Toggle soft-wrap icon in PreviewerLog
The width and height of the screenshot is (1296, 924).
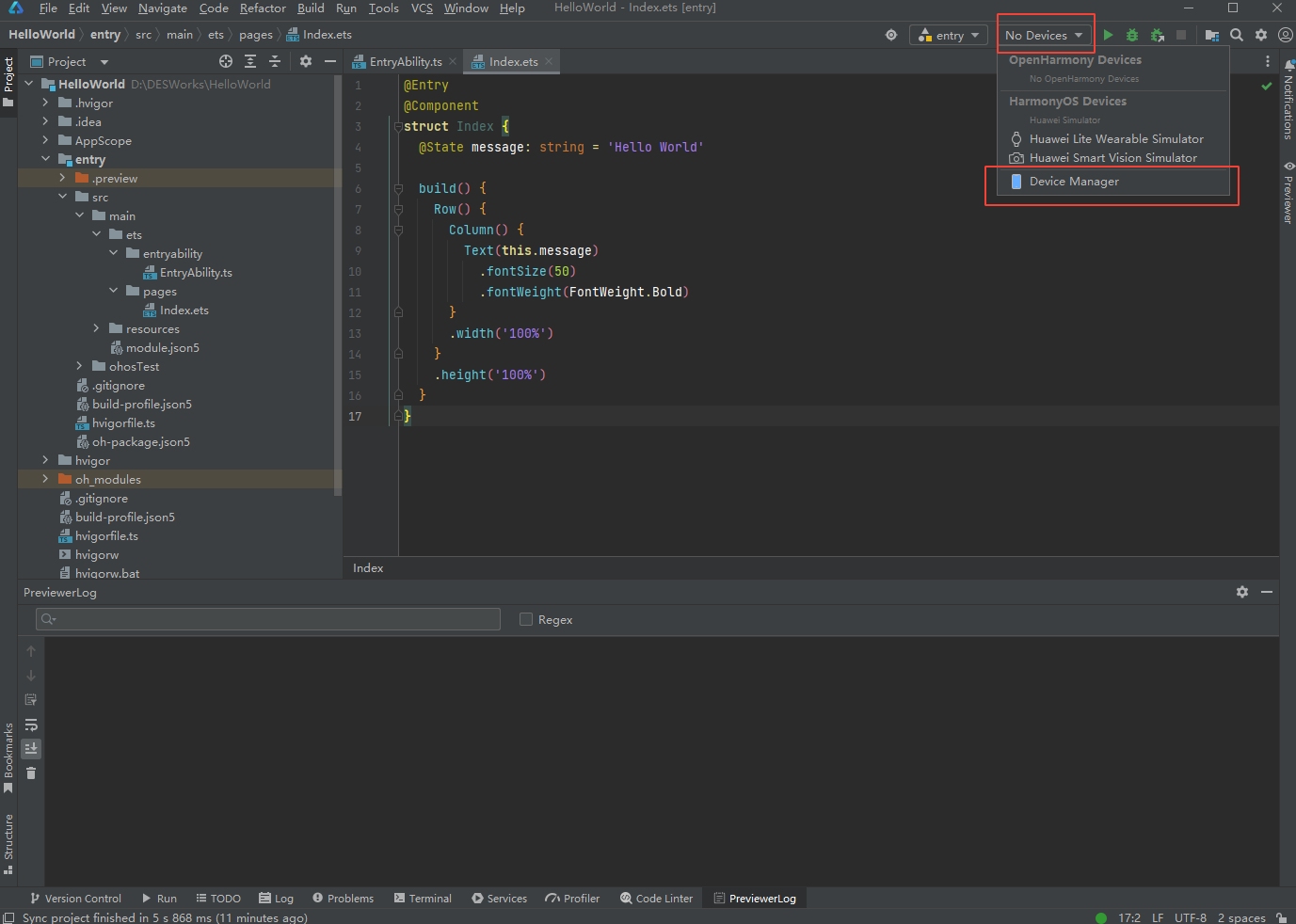pos(31,725)
